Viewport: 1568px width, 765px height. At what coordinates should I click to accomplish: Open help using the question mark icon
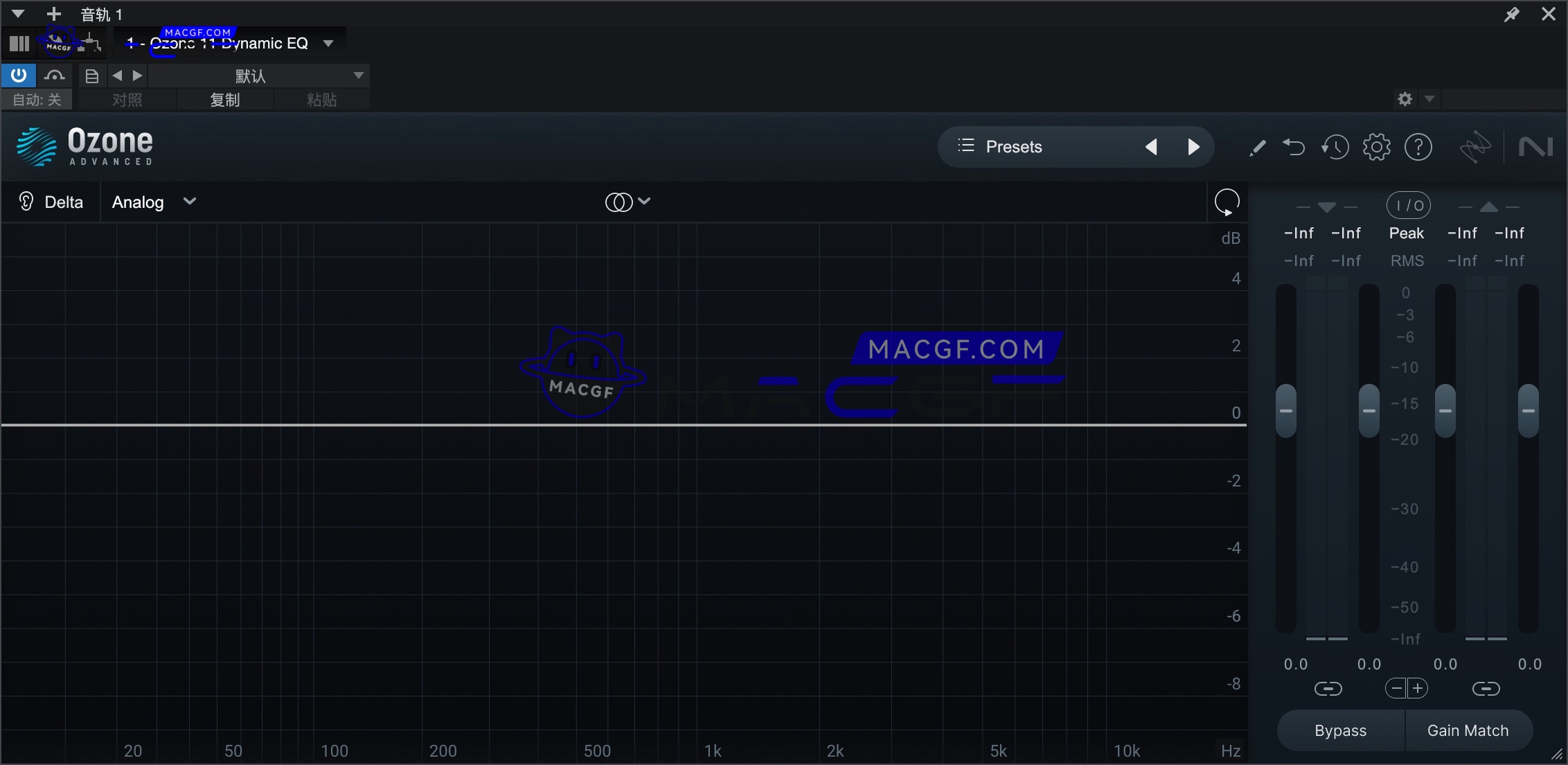click(1419, 147)
